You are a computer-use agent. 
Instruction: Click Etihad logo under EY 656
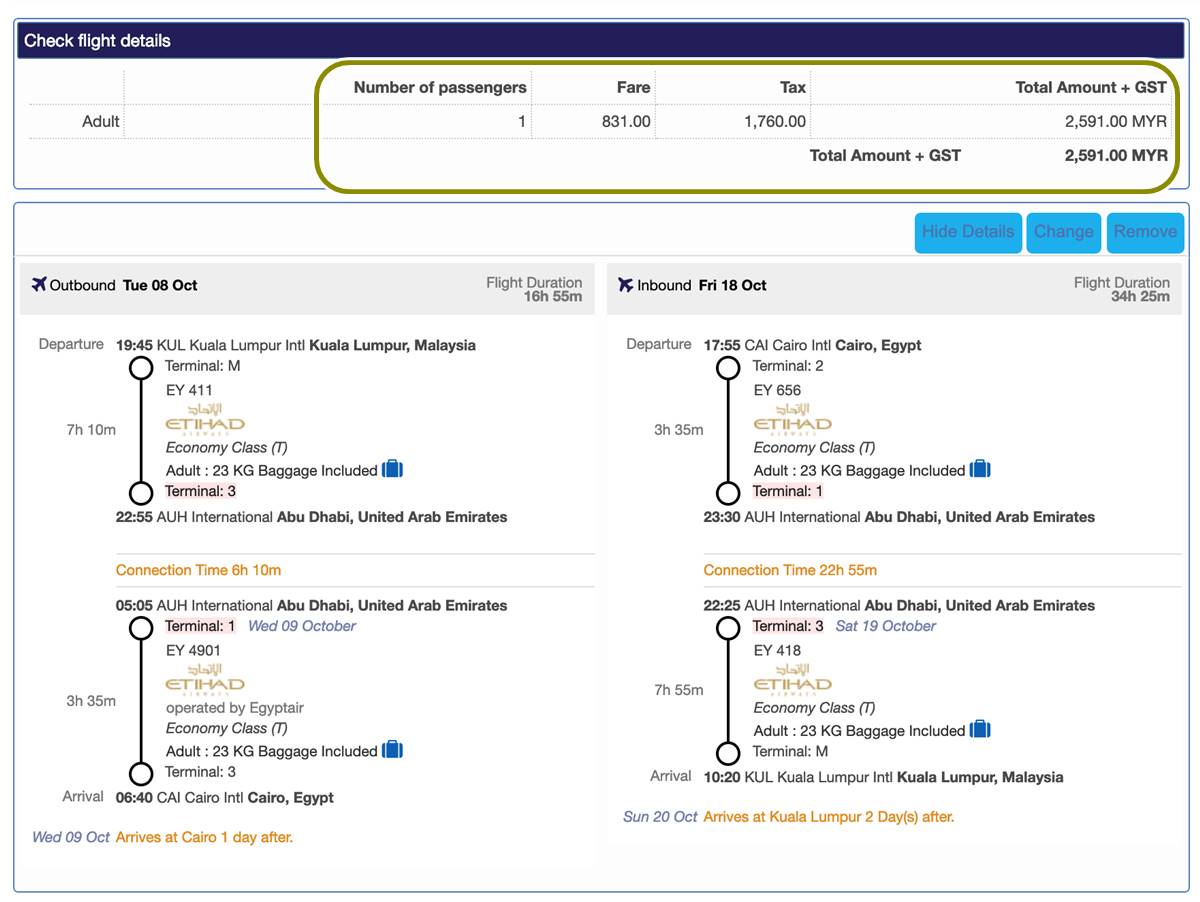click(x=793, y=419)
